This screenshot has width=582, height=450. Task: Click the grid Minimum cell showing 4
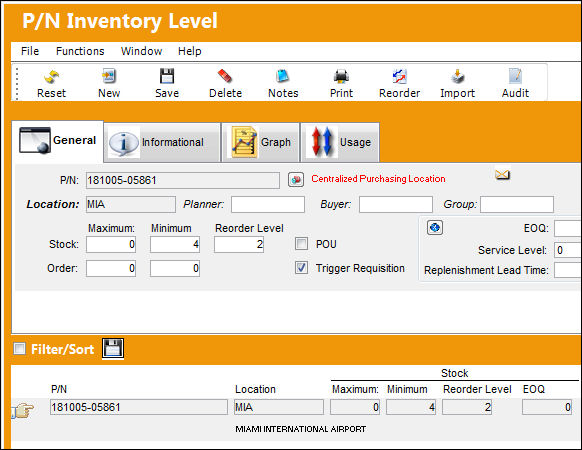pyautogui.click(x=411, y=407)
